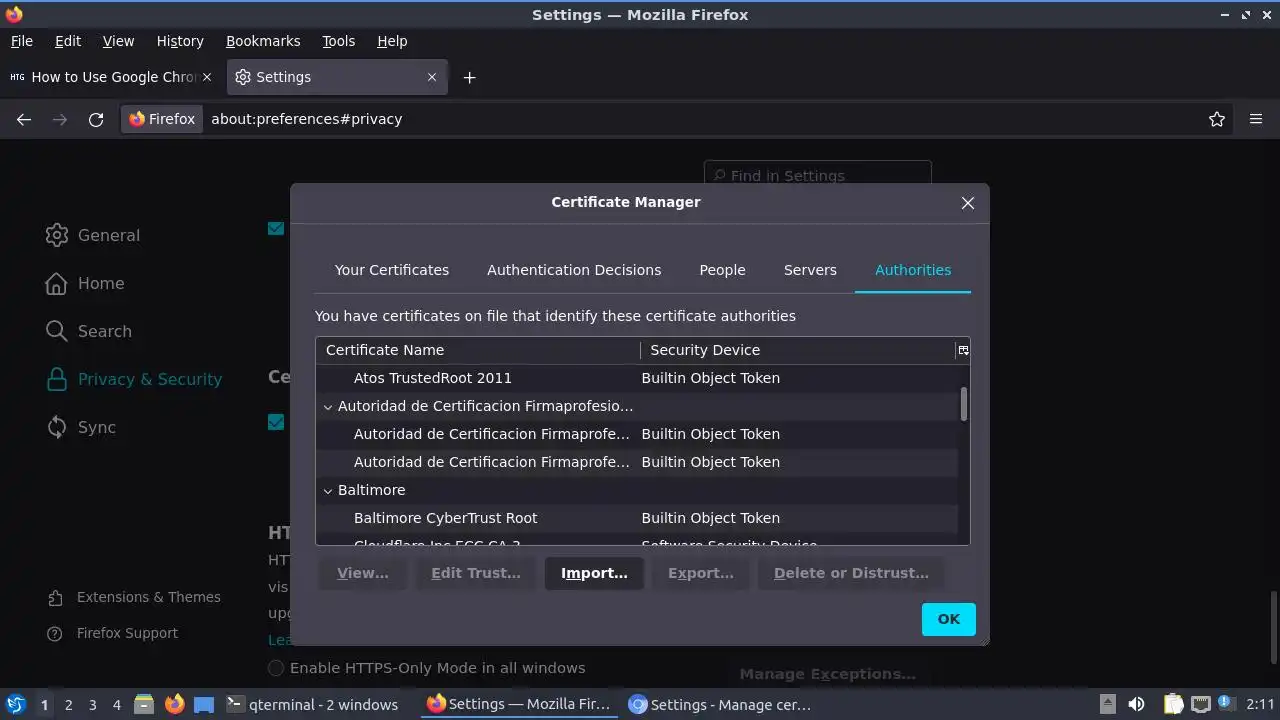Click the certificate list vertical scrollbar thumb
Image resolution: width=1280 pixels, height=720 pixels.
[x=964, y=404]
